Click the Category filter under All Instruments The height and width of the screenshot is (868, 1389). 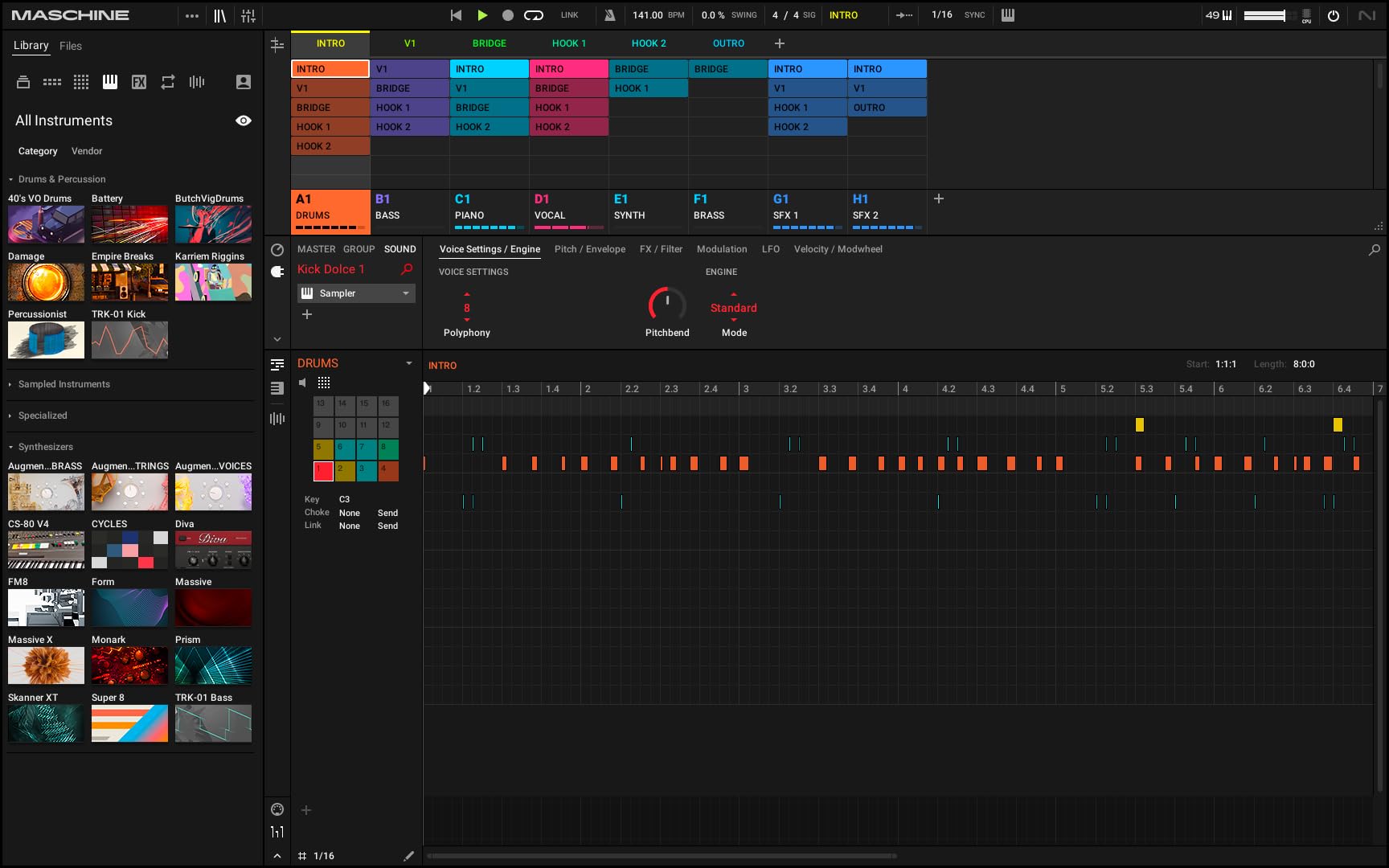(38, 151)
